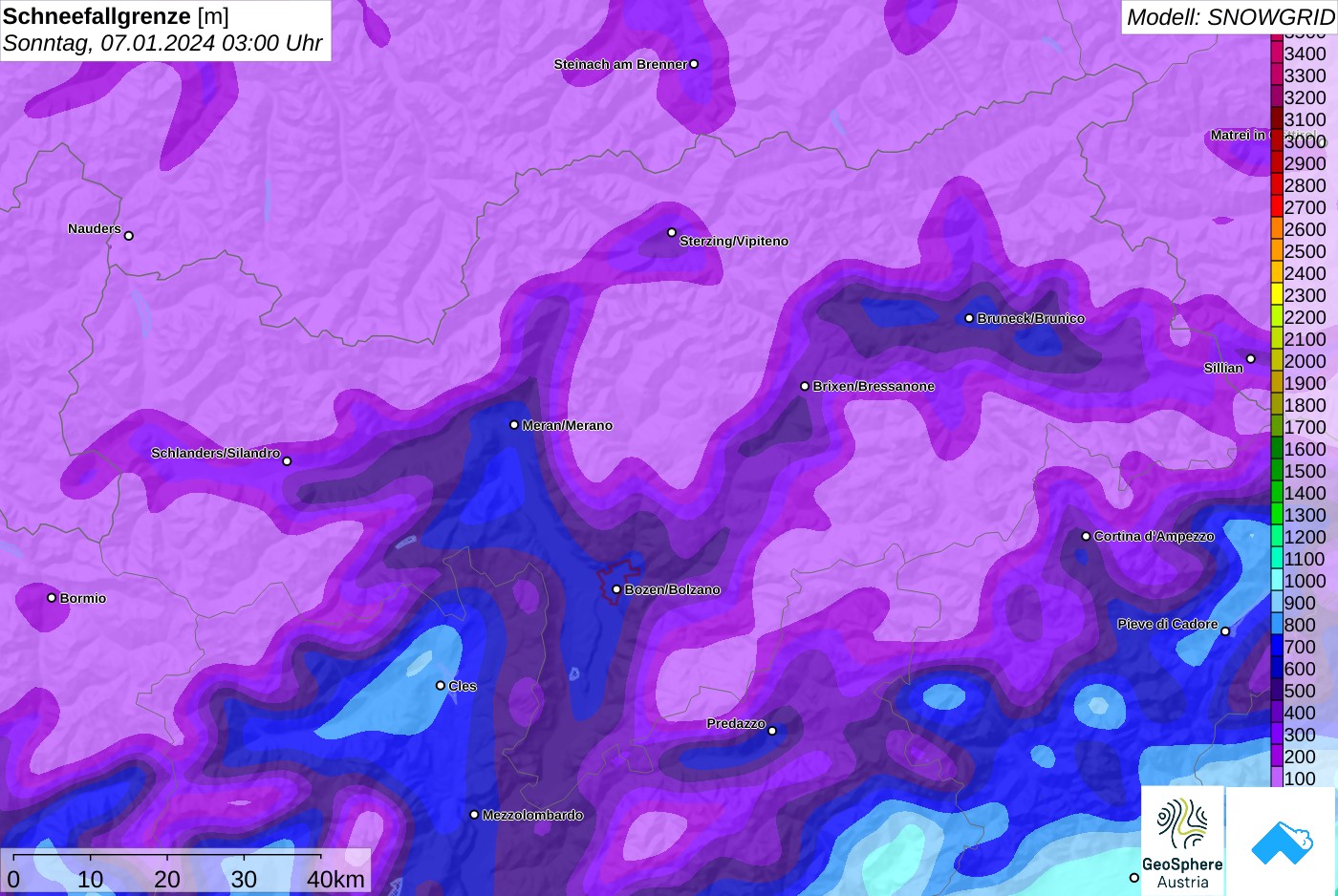This screenshot has height=896, width=1338.
Task: Click the Schlanders/Silandro label
Action: (215, 453)
